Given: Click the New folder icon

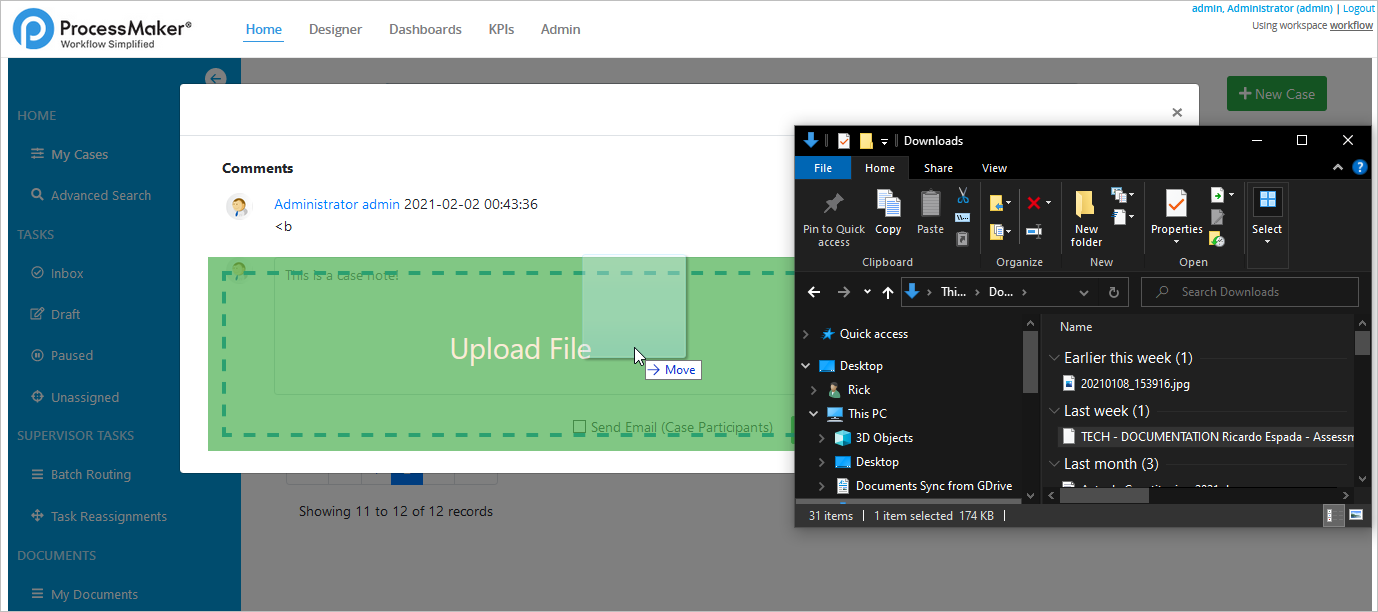Looking at the screenshot, I should pyautogui.click(x=1086, y=205).
